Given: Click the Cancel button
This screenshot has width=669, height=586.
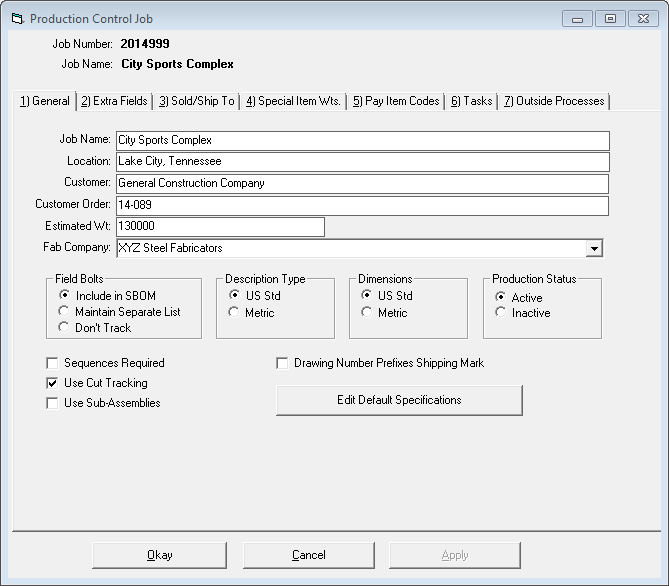Looking at the screenshot, I should (308, 555).
